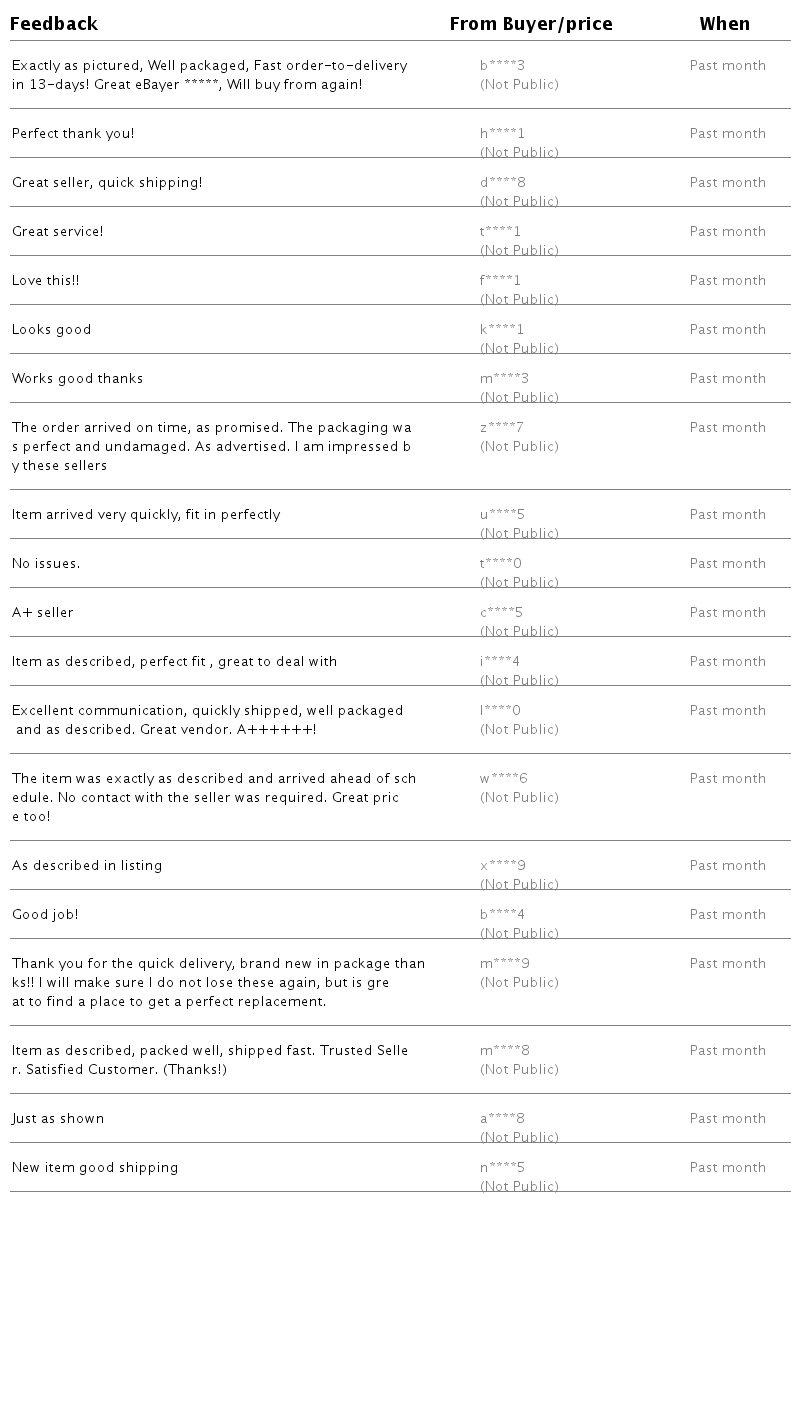
Task: Click buyer z****7 username
Action: pyautogui.click(x=502, y=428)
